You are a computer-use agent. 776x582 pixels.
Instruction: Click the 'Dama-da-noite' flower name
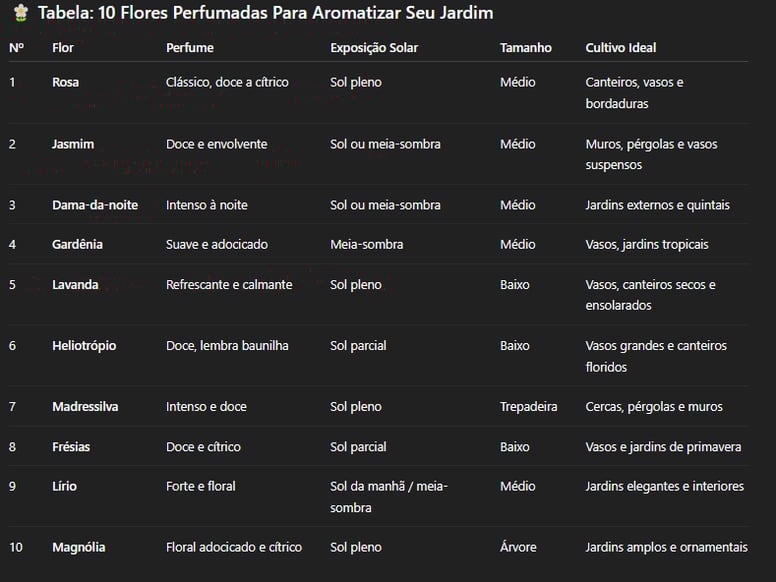pyautogui.click(x=95, y=205)
